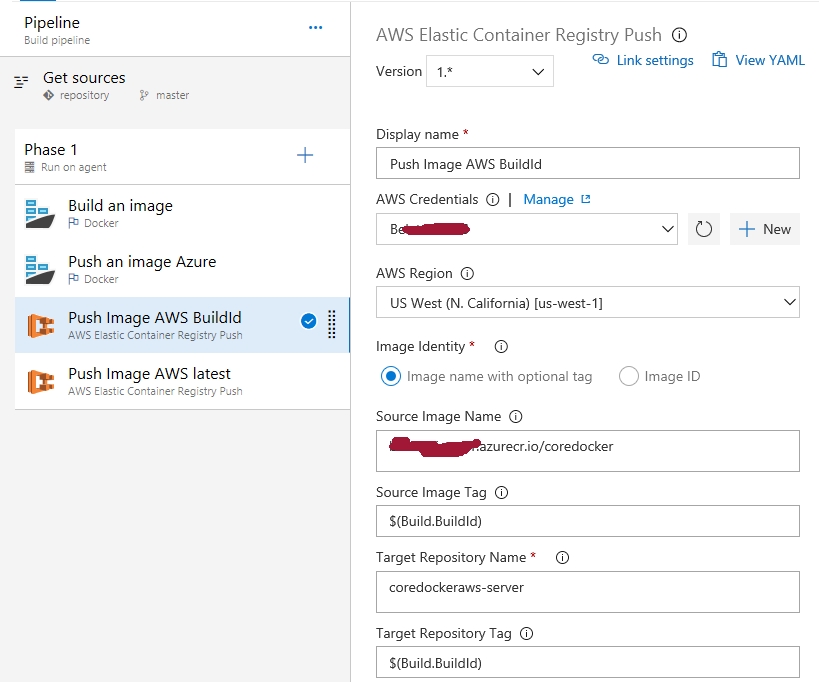The height and width of the screenshot is (682, 819).
Task: Refresh the AWS Credentials list
Action: pos(704,229)
